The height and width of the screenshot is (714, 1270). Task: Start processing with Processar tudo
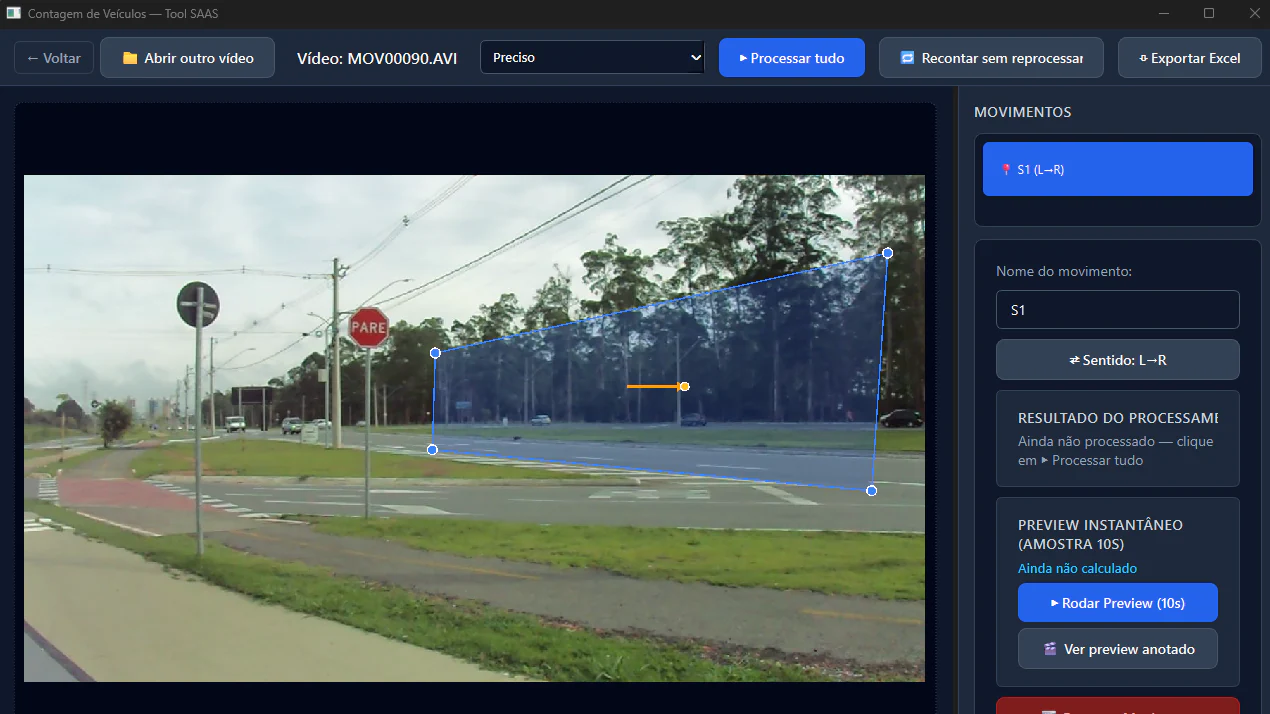click(791, 58)
